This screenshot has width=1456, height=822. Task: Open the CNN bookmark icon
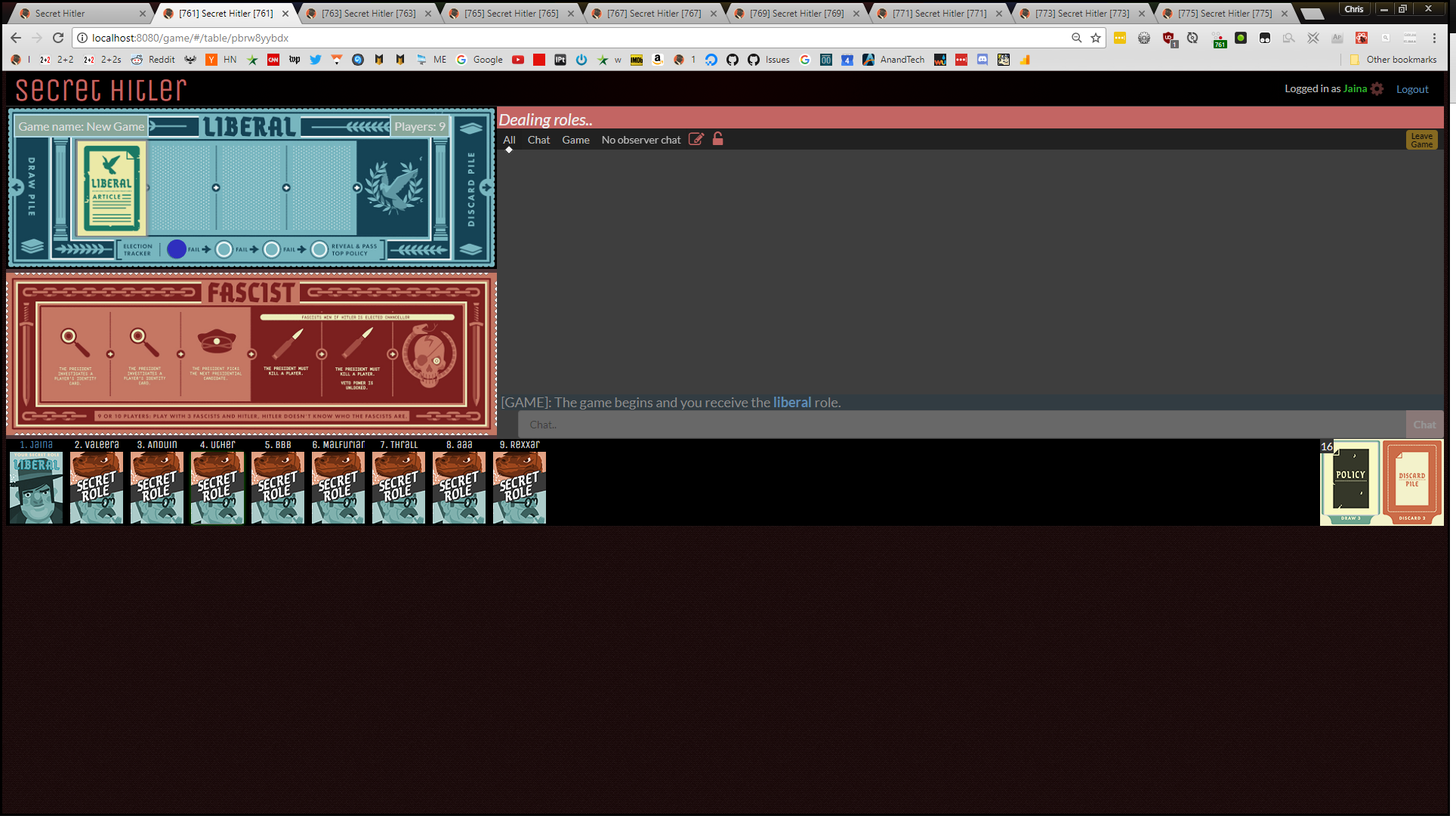[273, 60]
